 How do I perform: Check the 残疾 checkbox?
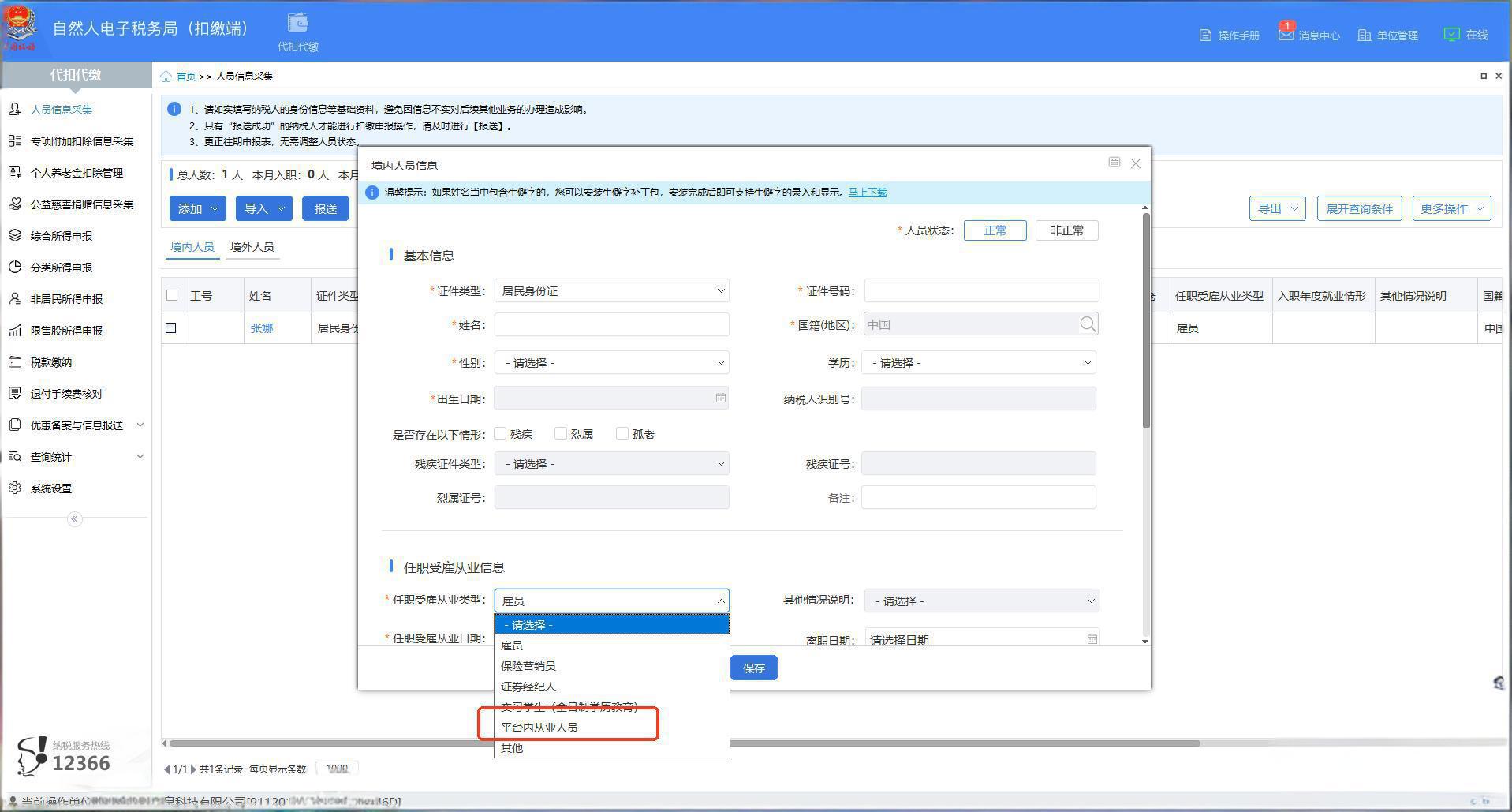[x=500, y=433]
